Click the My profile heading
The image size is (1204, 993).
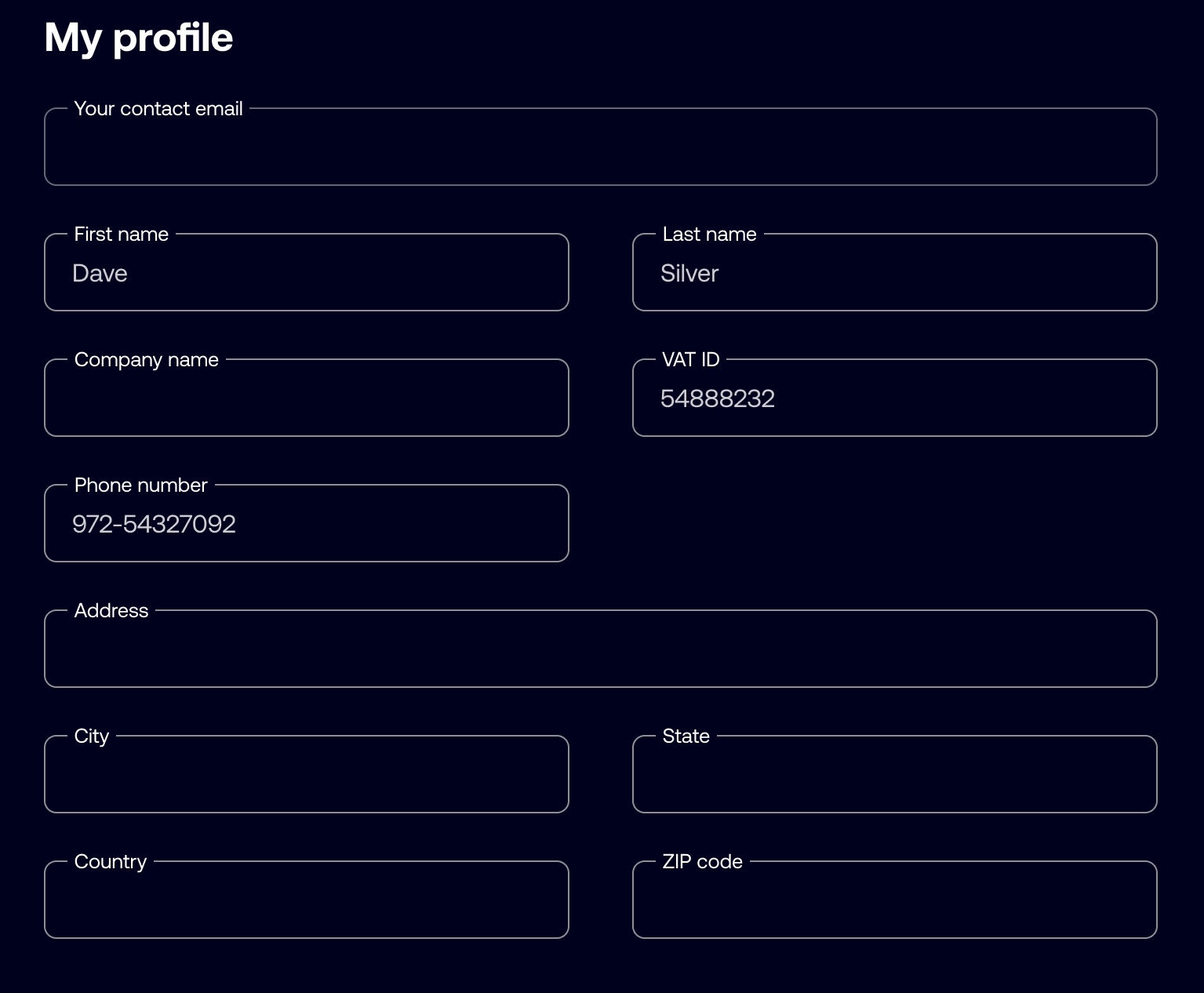(x=139, y=38)
